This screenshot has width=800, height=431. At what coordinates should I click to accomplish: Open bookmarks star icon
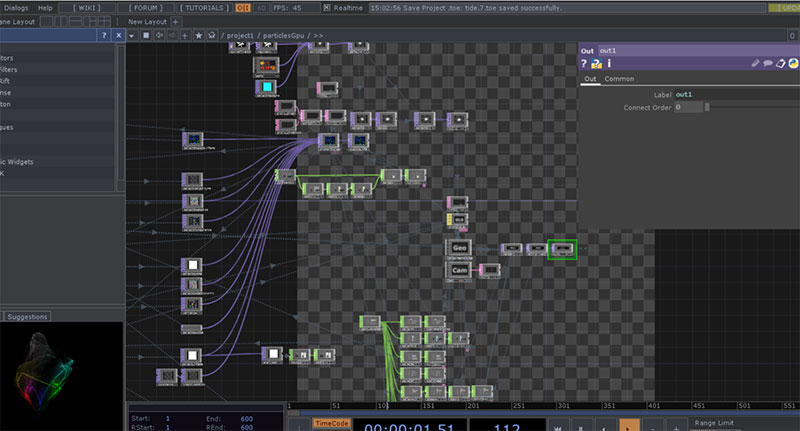click(198, 35)
